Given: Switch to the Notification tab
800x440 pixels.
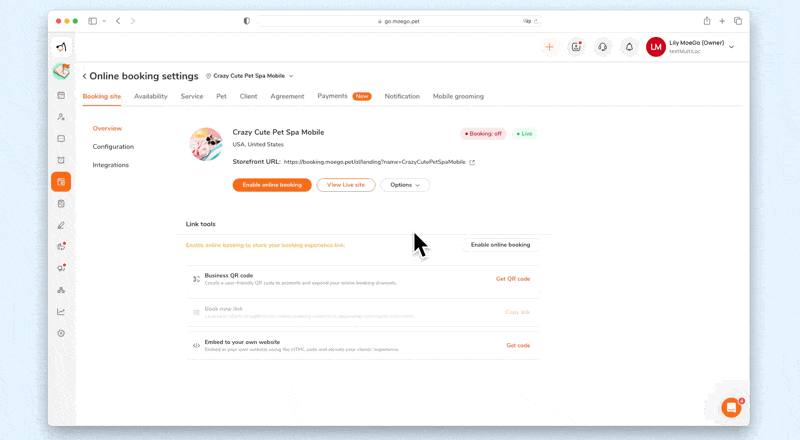Looking at the screenshot, I should pos(402,96).
